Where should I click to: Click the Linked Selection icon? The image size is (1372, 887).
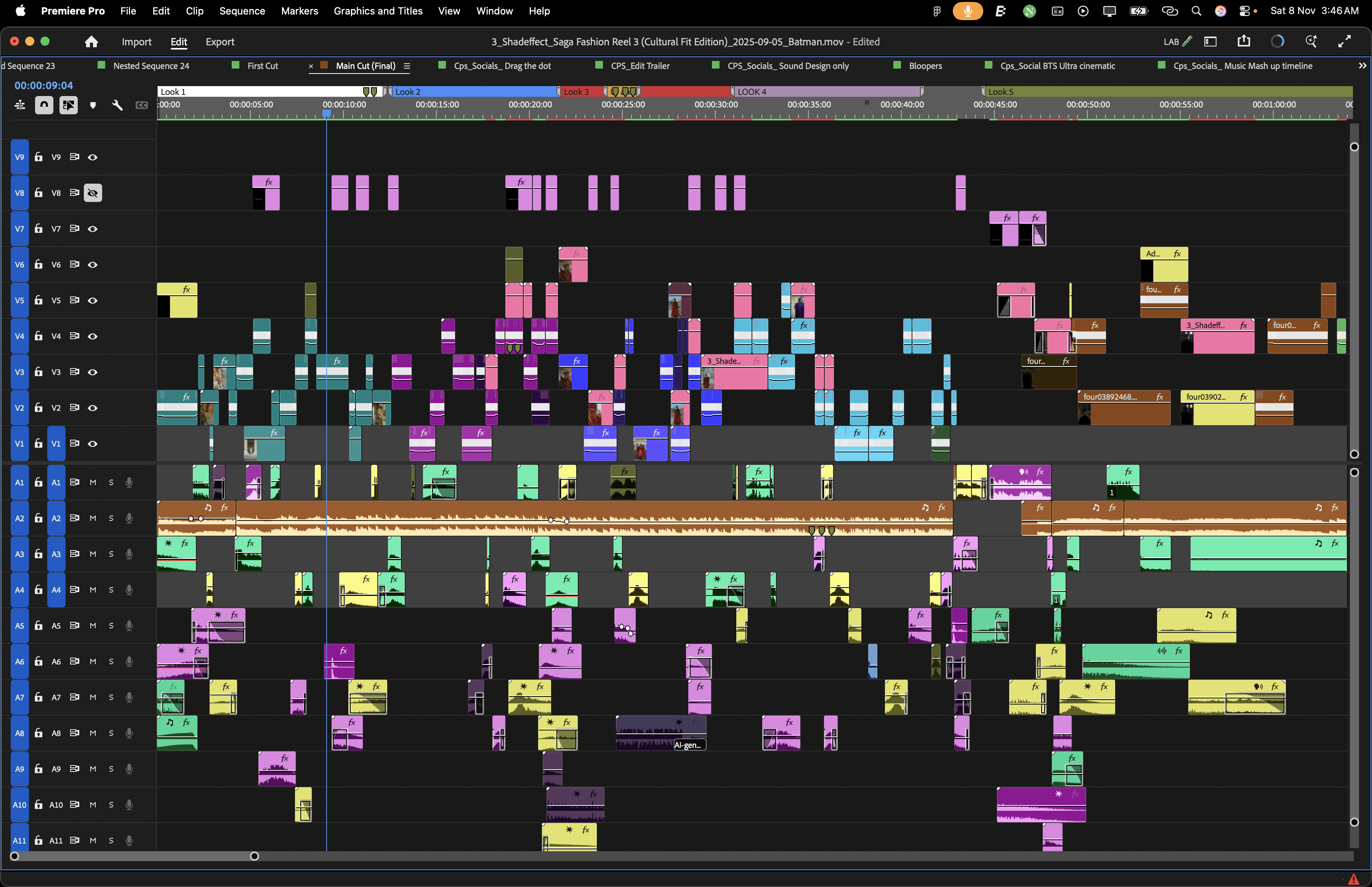(x=69, y=105)
